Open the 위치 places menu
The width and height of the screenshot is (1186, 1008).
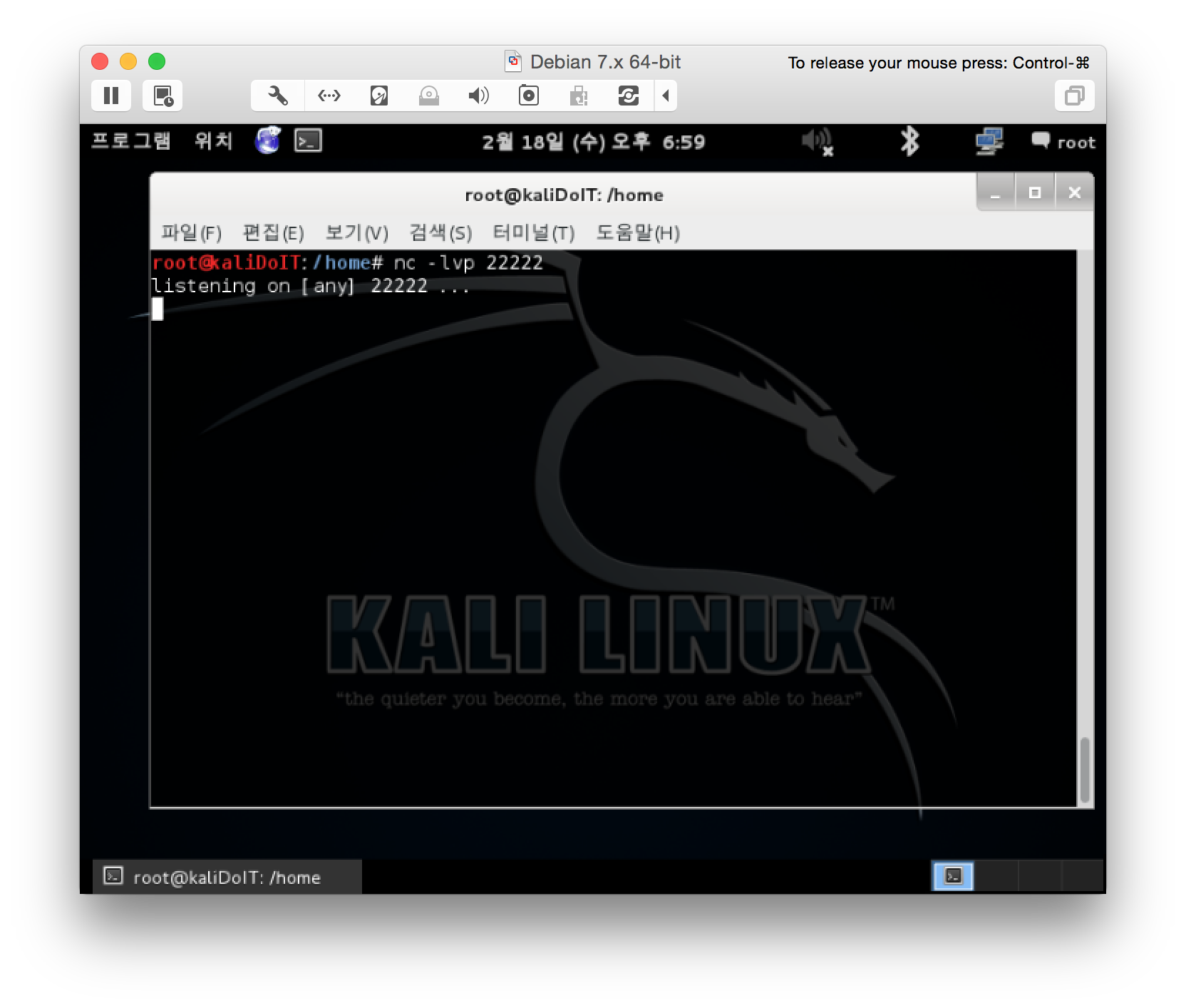point(214,141)
